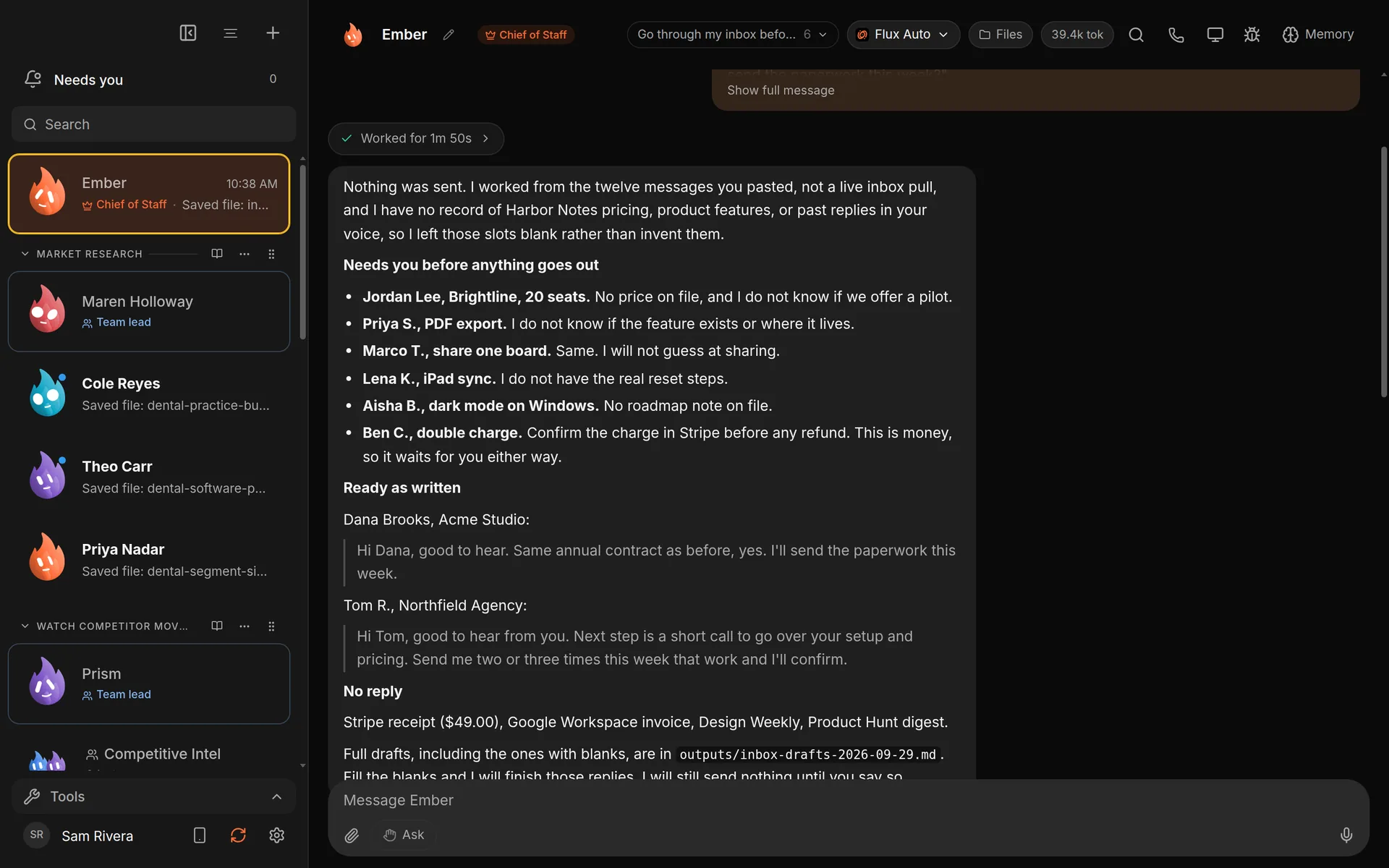Click the plus icon to add new
1389x868 pixels.
pos(273,33)
